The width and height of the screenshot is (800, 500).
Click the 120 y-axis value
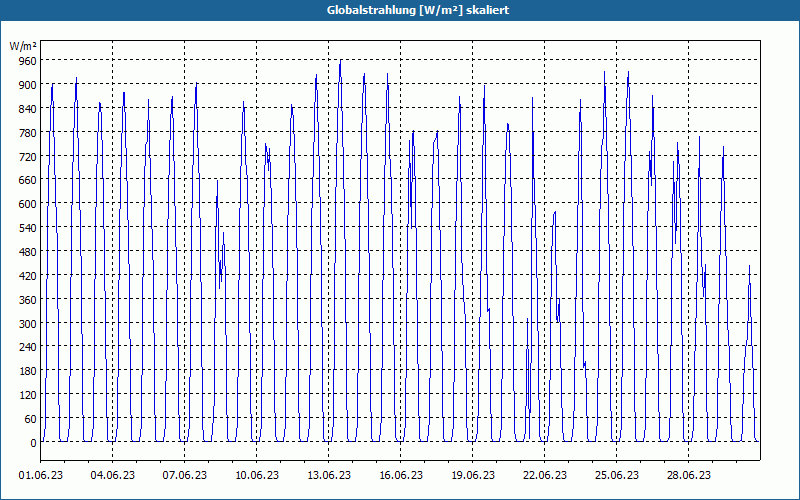(x=27, y=395)
